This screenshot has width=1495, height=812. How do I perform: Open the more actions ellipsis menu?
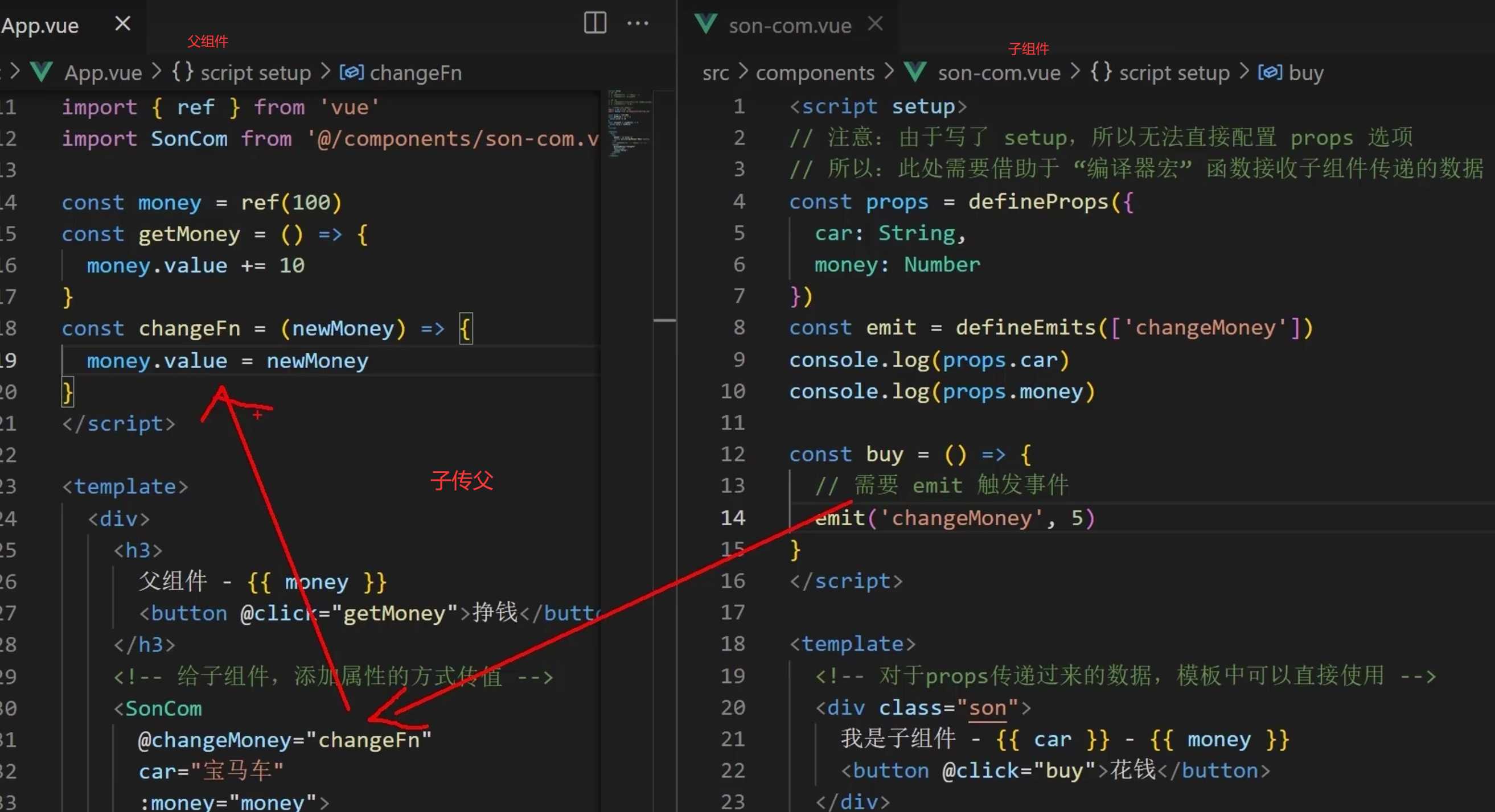[637, 23]
